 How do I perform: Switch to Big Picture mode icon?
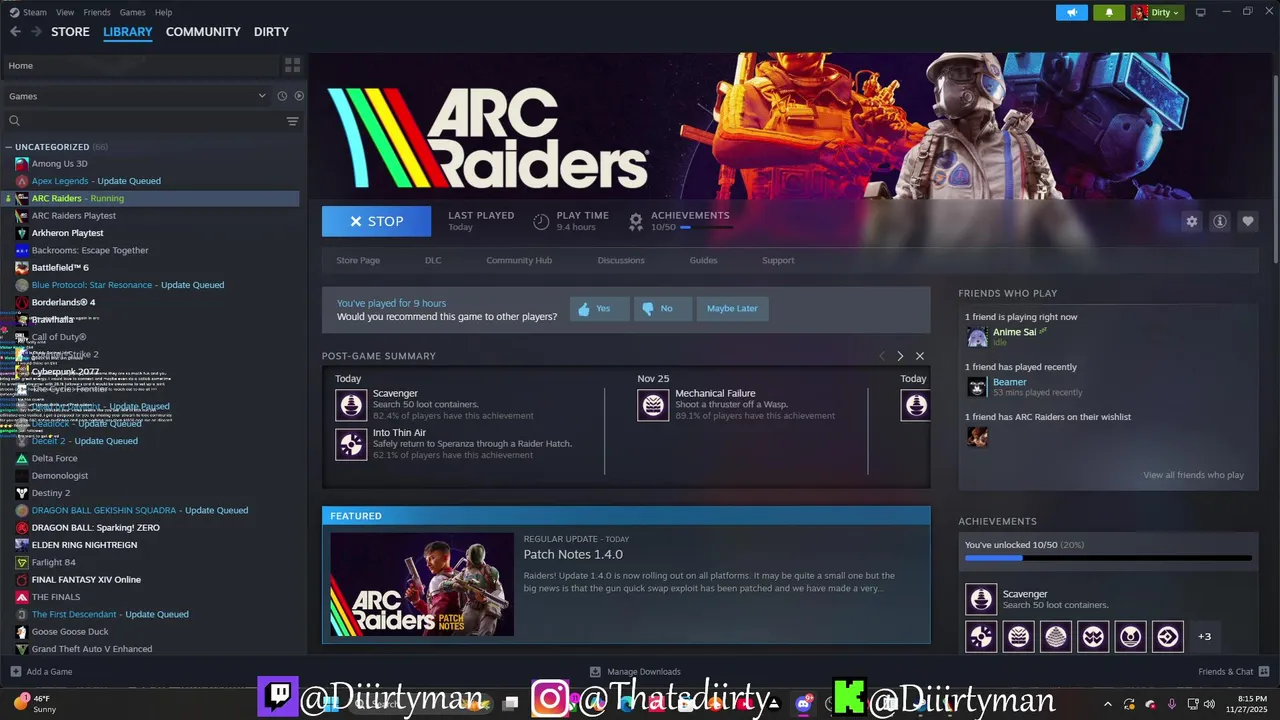[1201, 12]
